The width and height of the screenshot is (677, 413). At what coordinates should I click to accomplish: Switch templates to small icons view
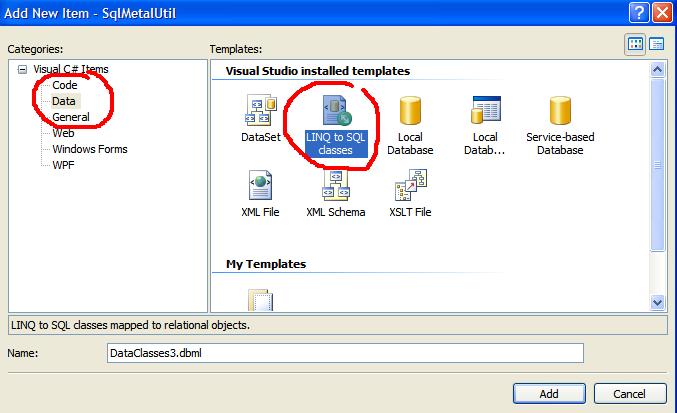pyautogui.click(x=656, y=44)
